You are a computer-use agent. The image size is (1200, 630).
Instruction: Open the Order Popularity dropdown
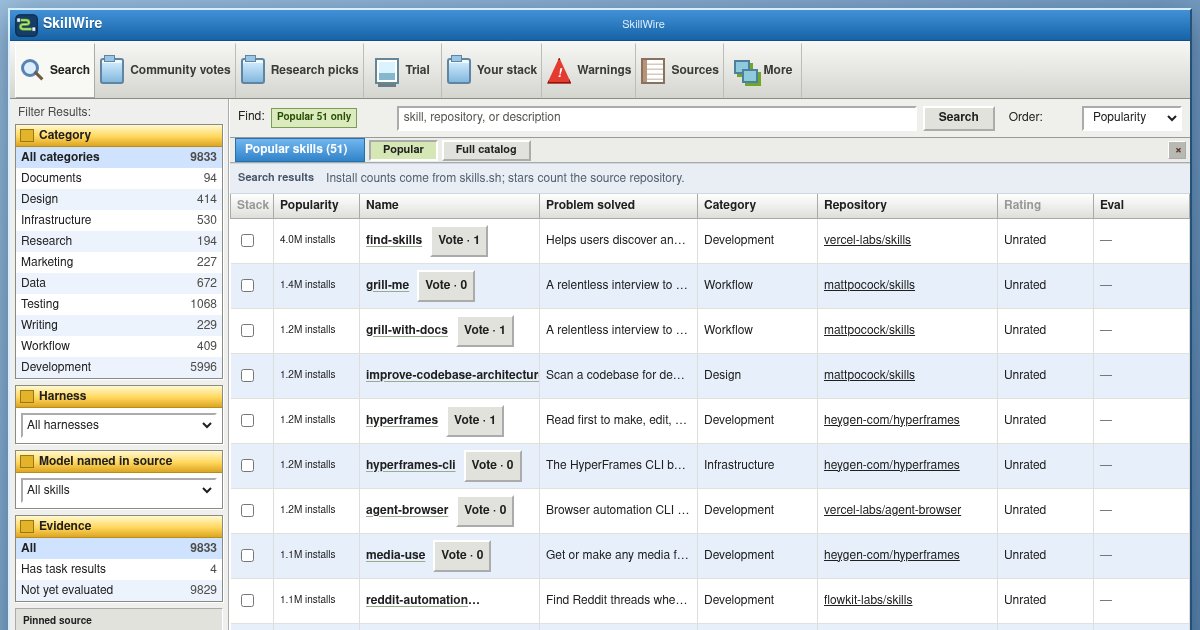(1132, 117)
